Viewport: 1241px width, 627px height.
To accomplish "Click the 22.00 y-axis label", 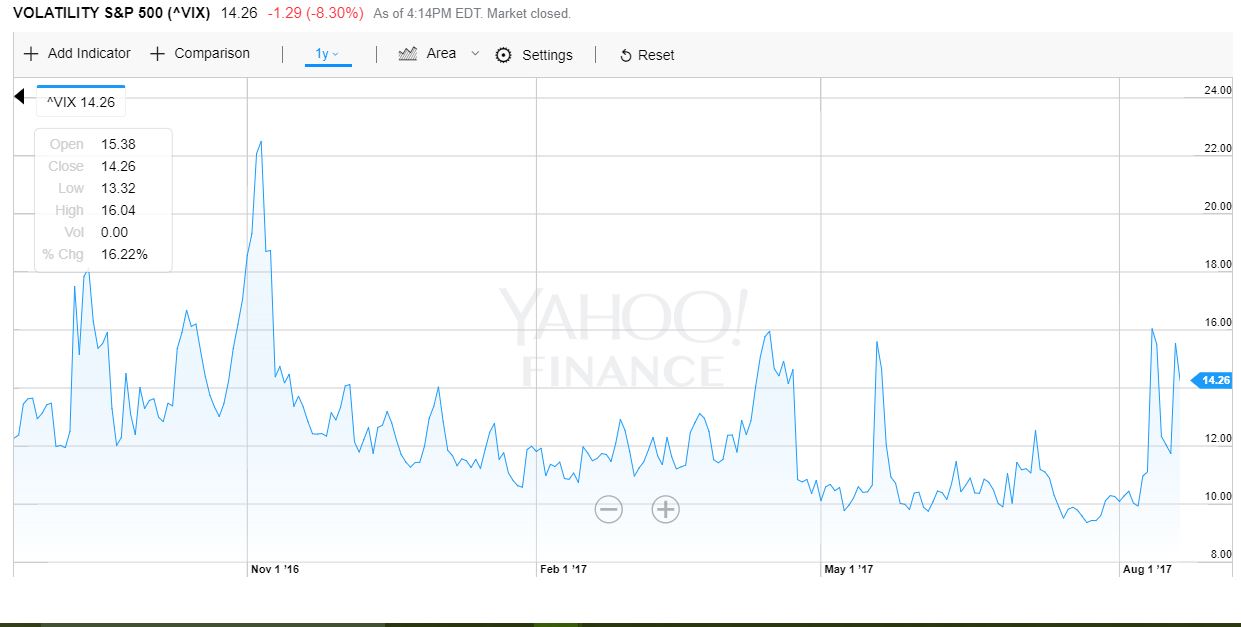I will pos(1218,149).
